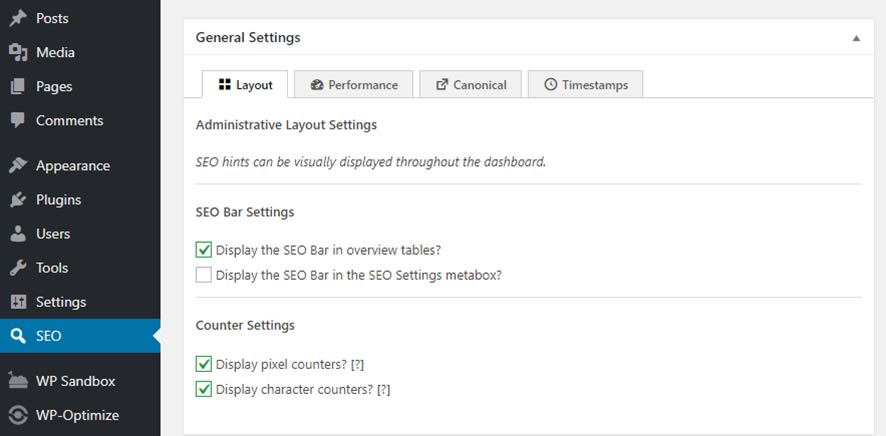Toggle Display character counters checkbox

[x=203, y=389]
